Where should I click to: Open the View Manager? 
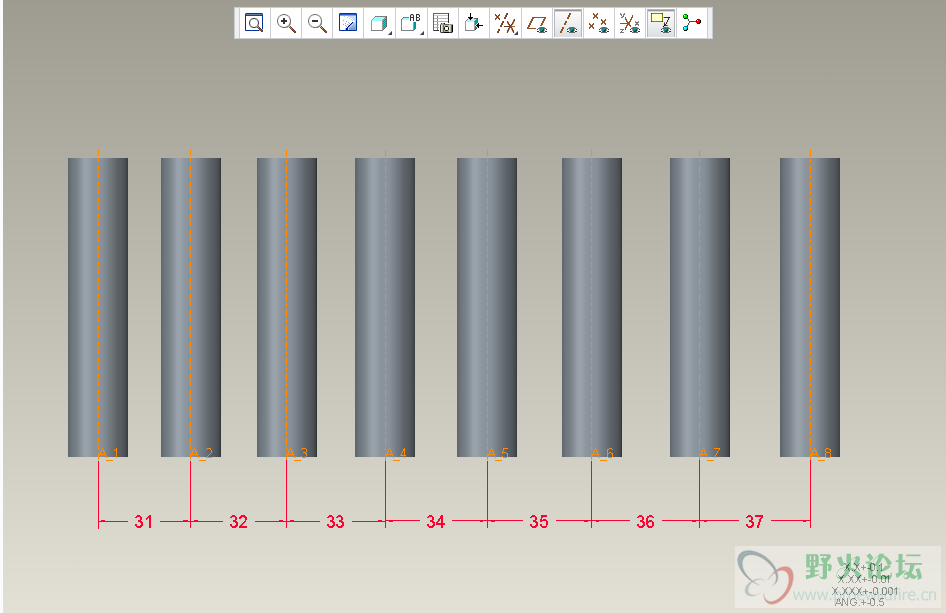coord(443,23)
